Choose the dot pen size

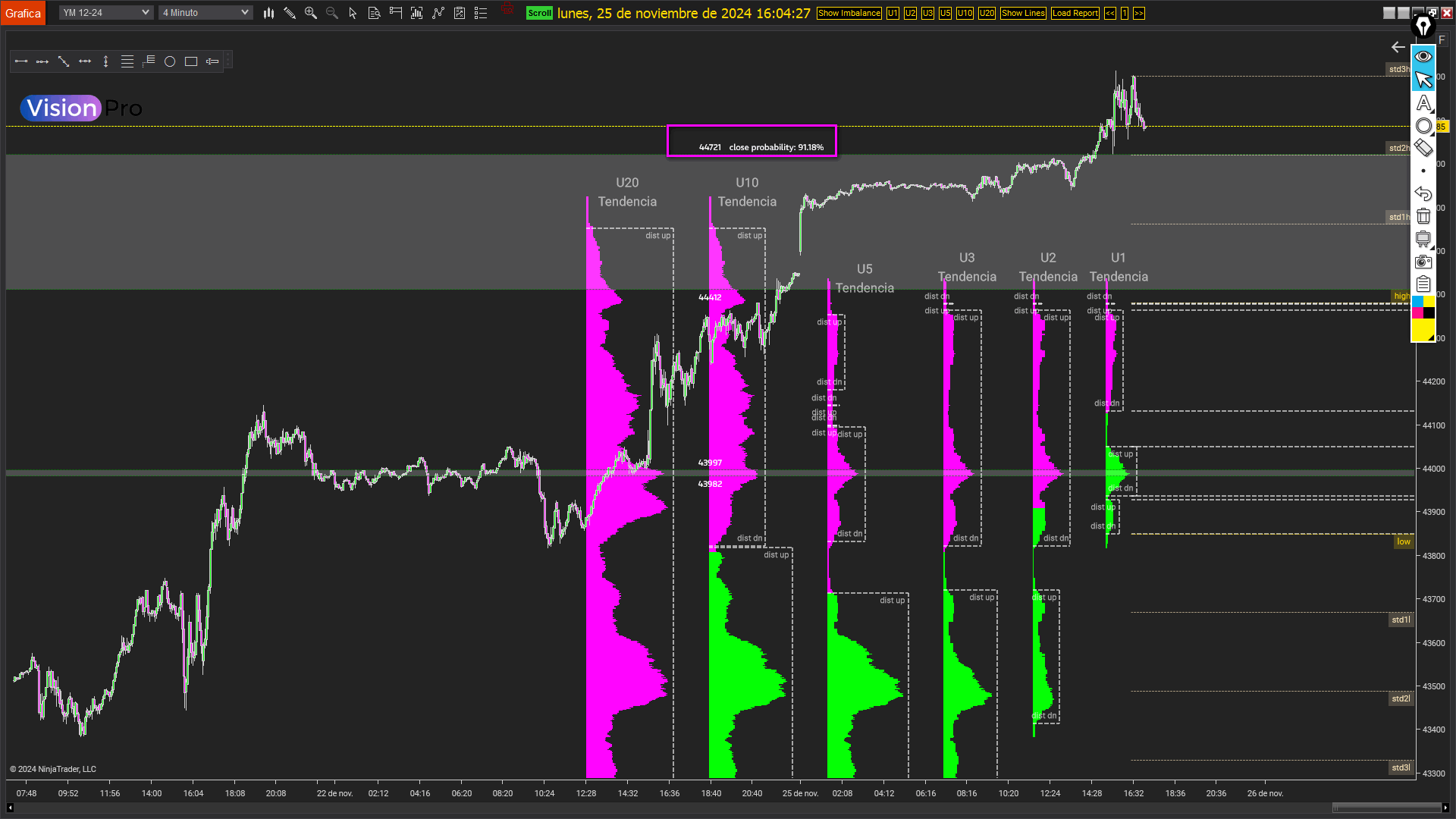point(1423,171)
